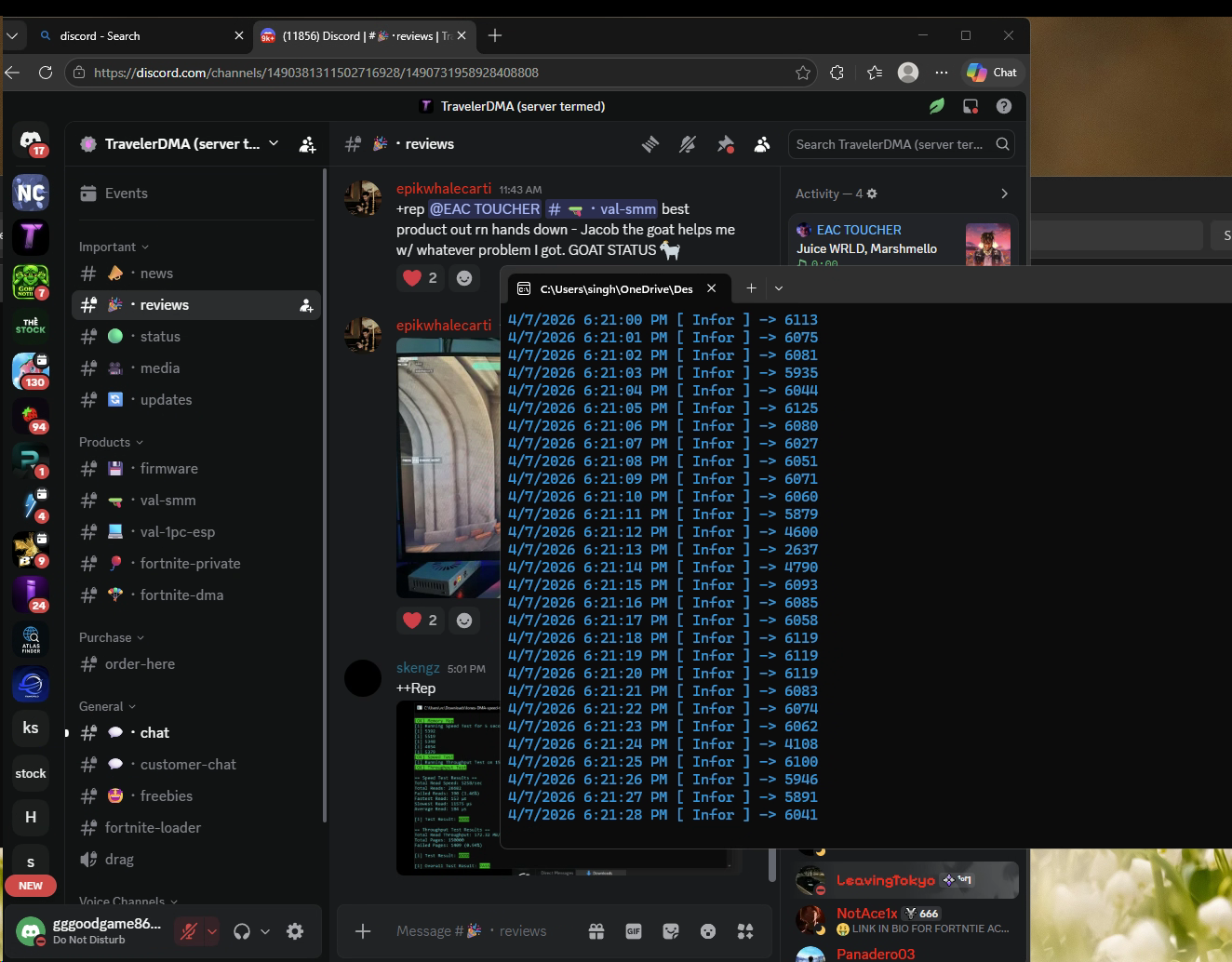1232x962 pixels.
Task: Open browser Extensions puzzle icon
Action: (x=837, y=73)
